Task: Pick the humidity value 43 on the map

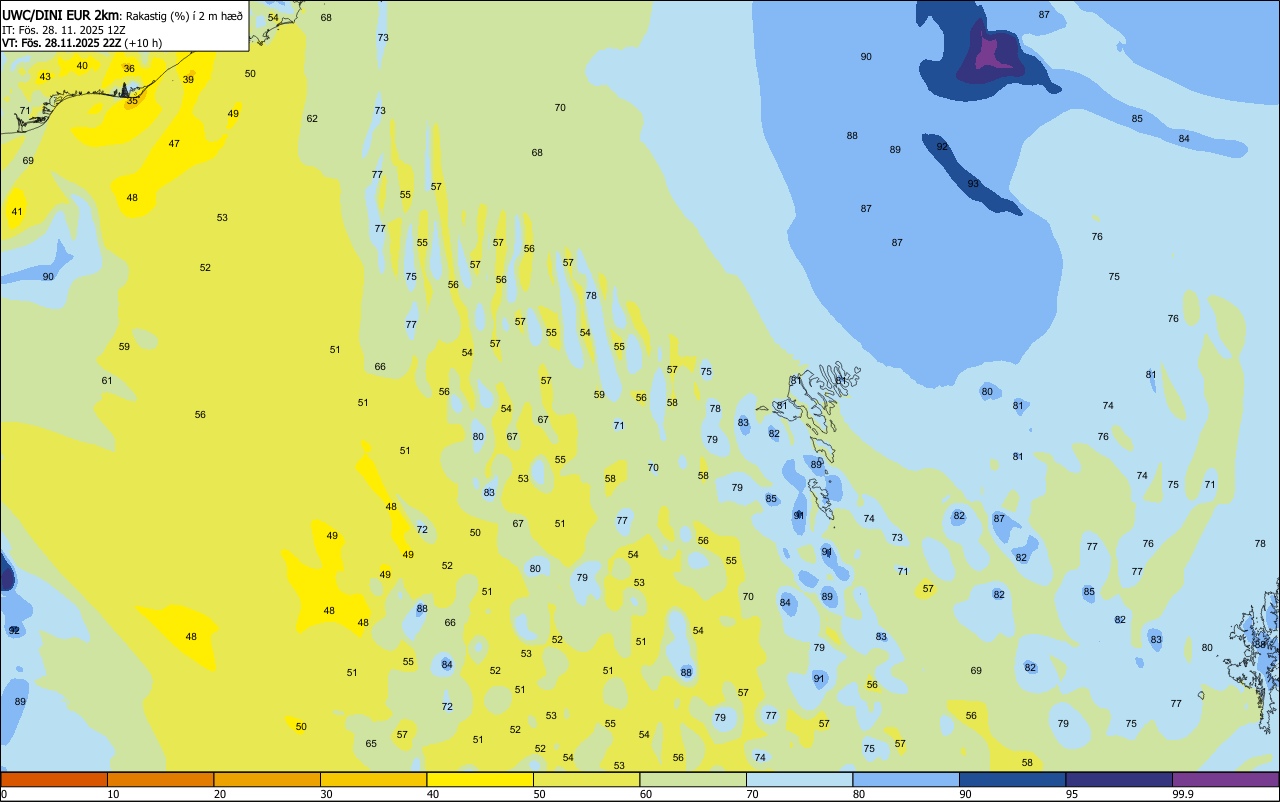Action: point(45,77)
